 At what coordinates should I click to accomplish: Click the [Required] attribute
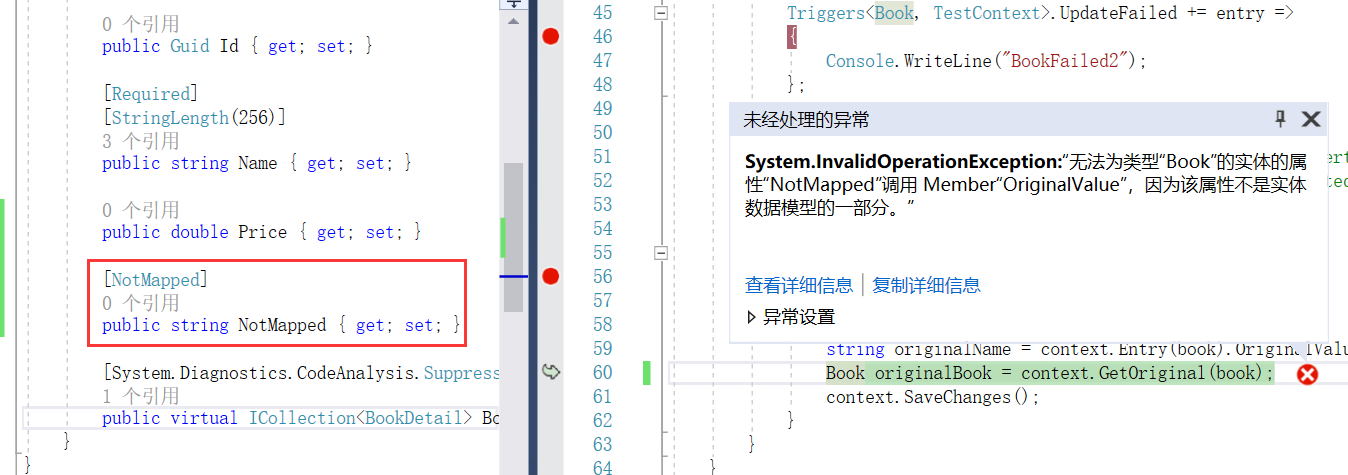coord(150,94)
